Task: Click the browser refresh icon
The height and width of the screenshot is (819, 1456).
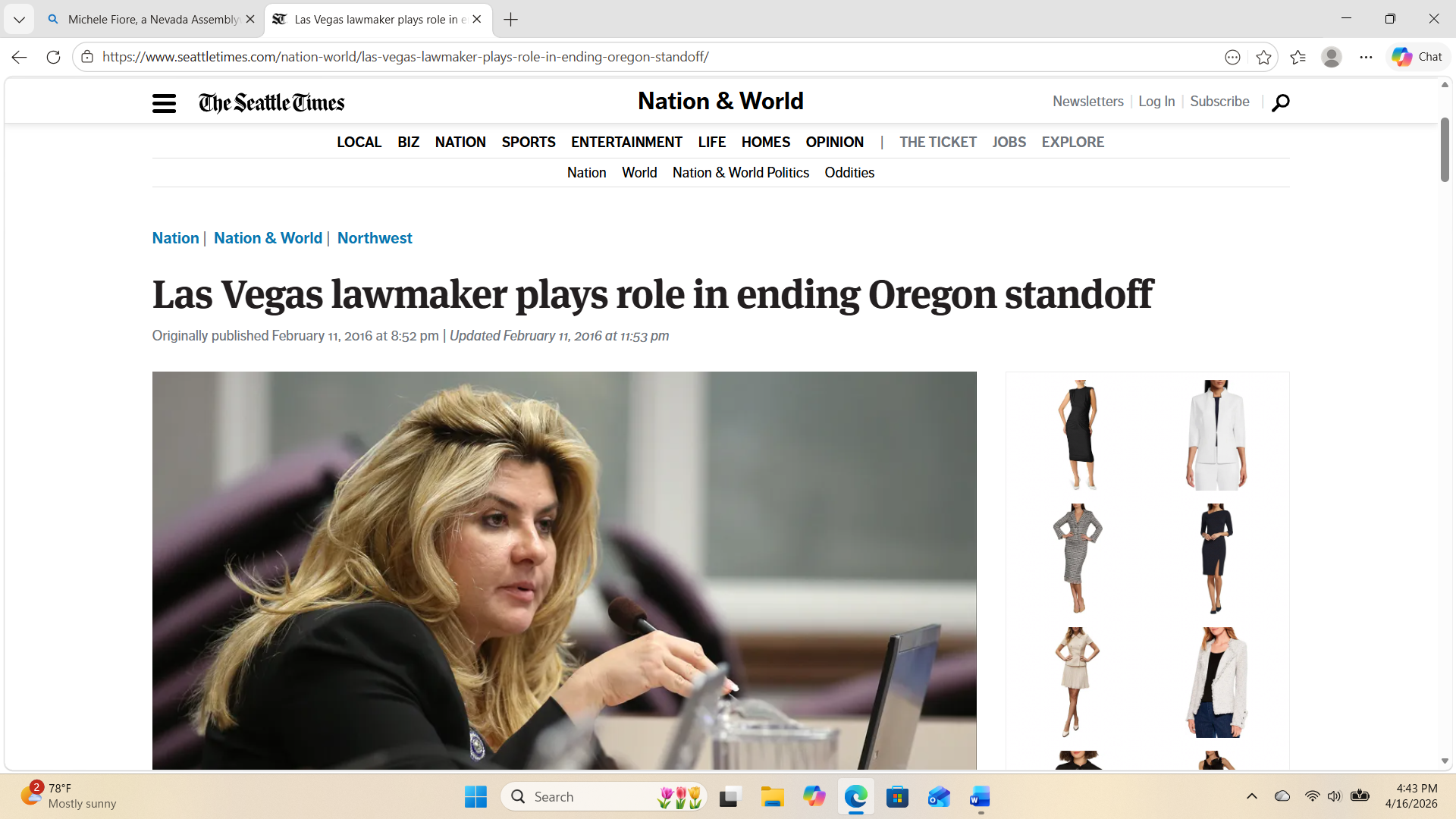Action: (x=53, y=57)
